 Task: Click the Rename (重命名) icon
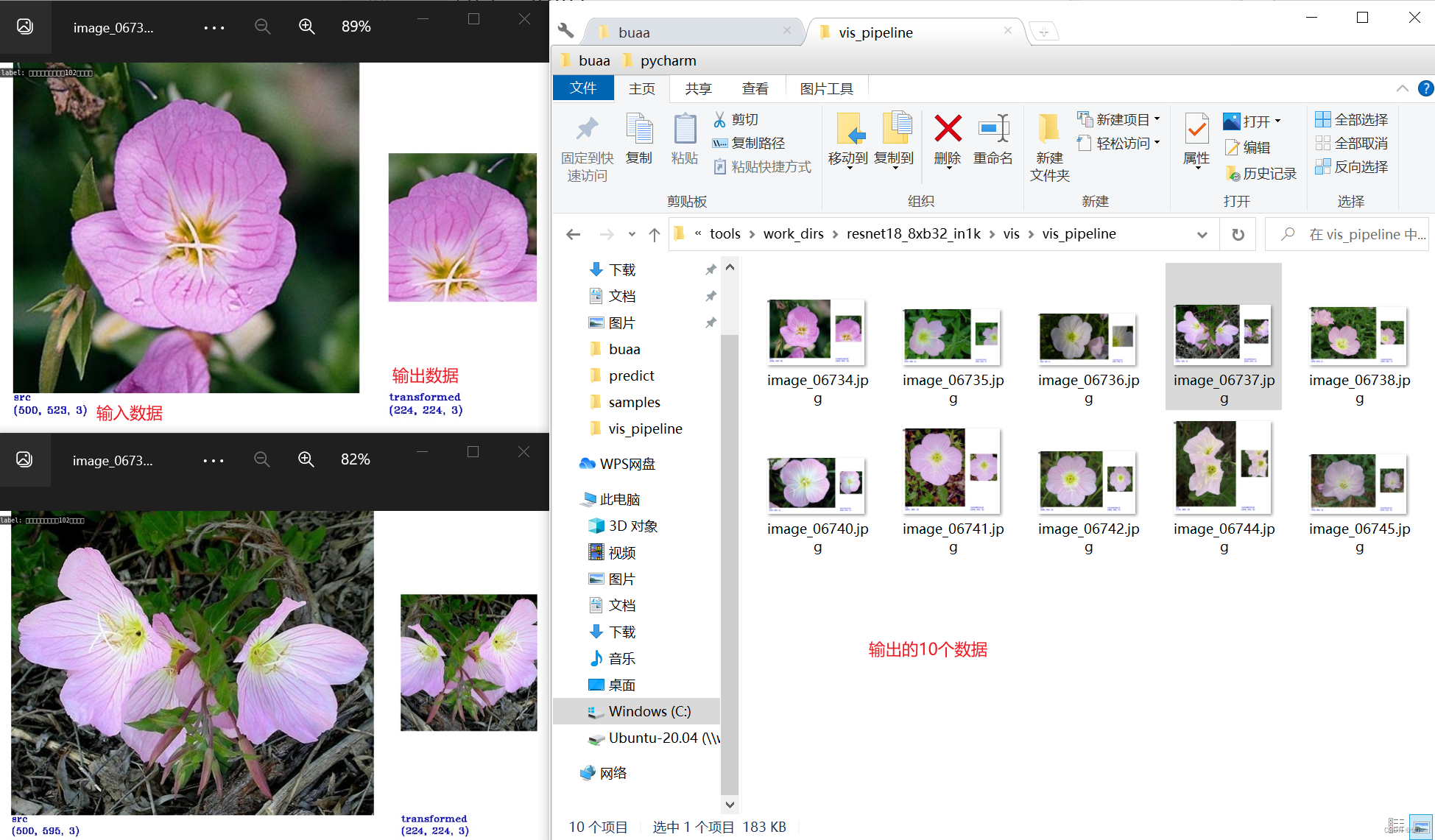[993, 129]
